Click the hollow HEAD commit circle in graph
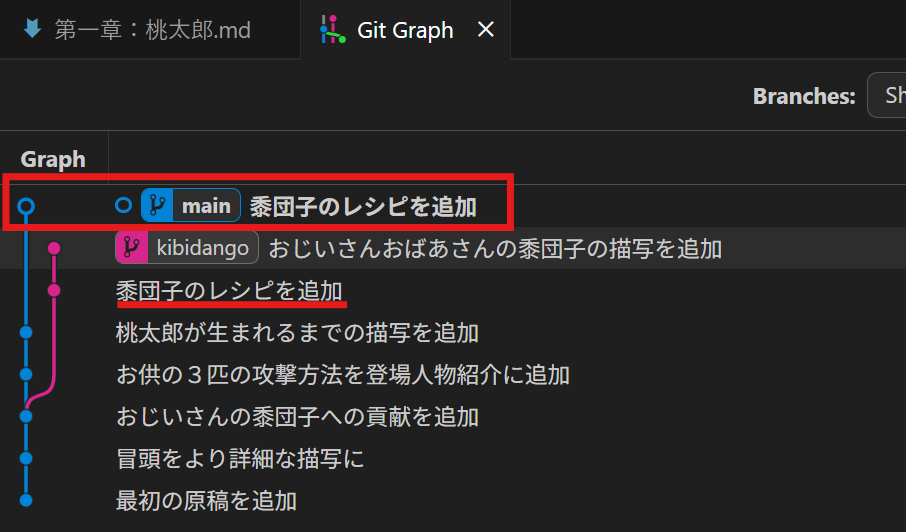 pyautogui.click(x=26, y=206)
